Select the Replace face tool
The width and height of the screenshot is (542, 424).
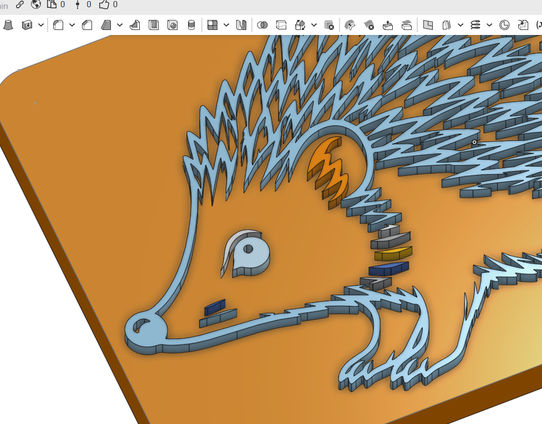point(406,25)
